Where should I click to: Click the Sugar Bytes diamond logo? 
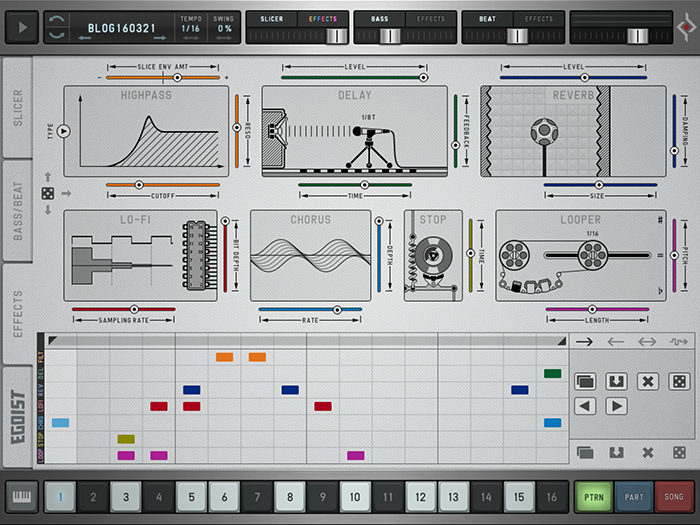click(686, 28)
